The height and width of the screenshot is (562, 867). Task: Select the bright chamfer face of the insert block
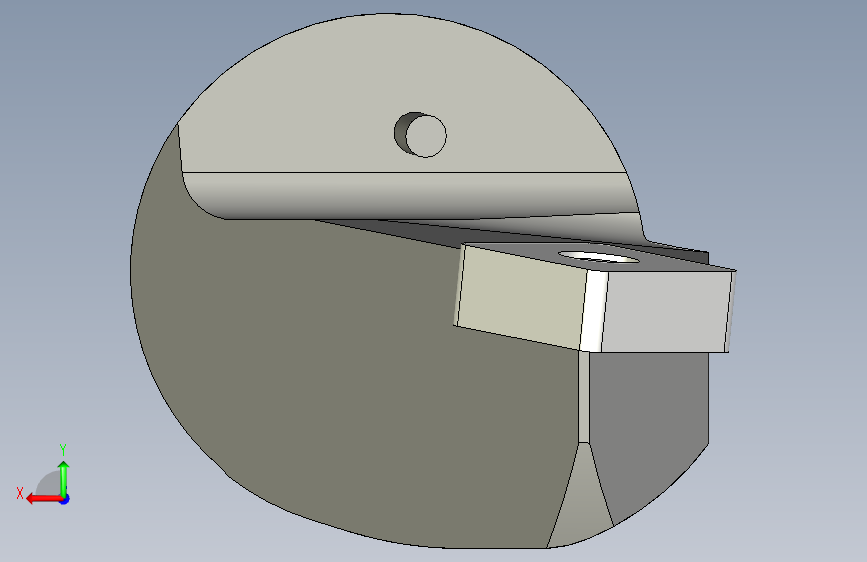click(x=594, y=311)
